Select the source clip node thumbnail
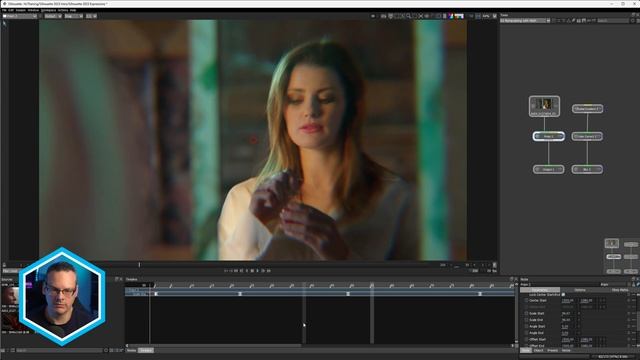Image resolution: width=640 pixels, height=360 pixels. click(x=544, y=106)
